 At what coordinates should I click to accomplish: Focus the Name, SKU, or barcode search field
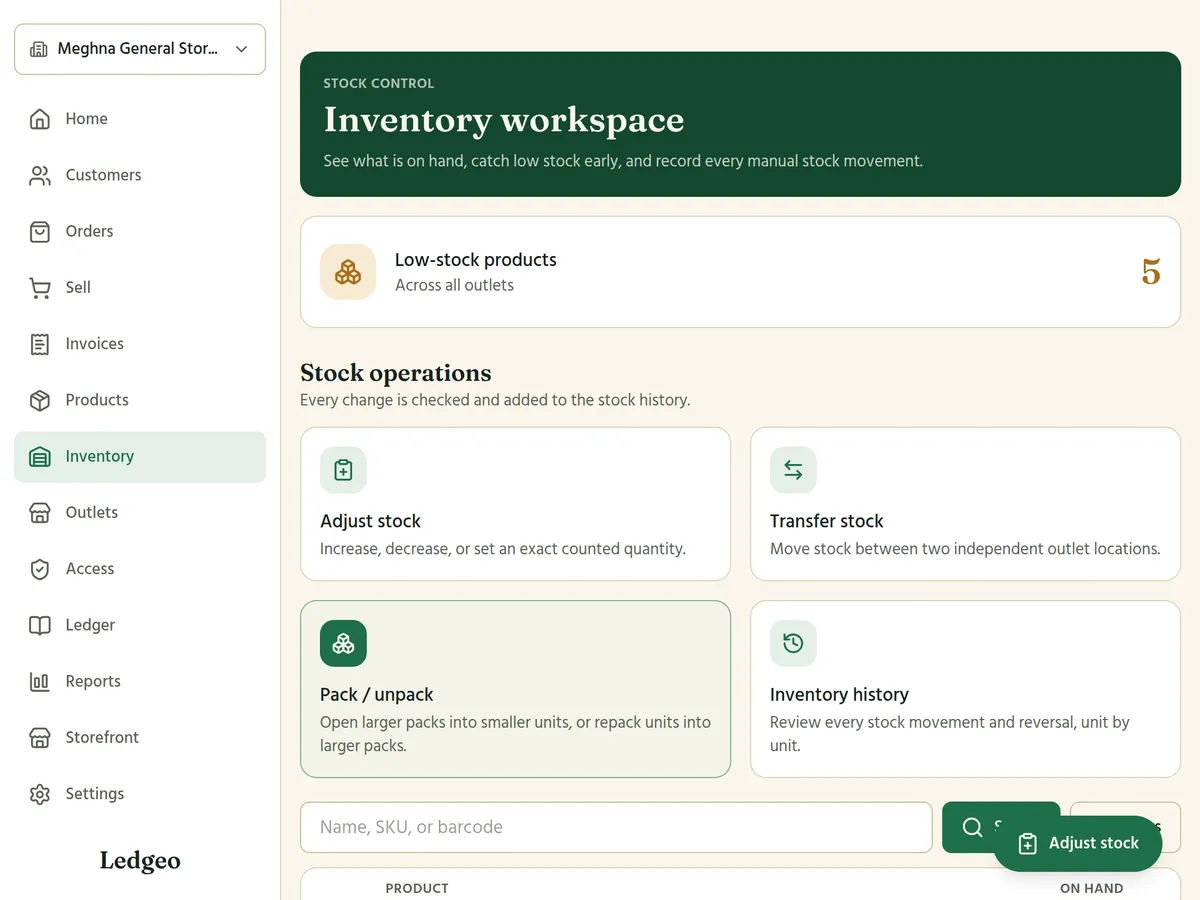tap(616, 827)
